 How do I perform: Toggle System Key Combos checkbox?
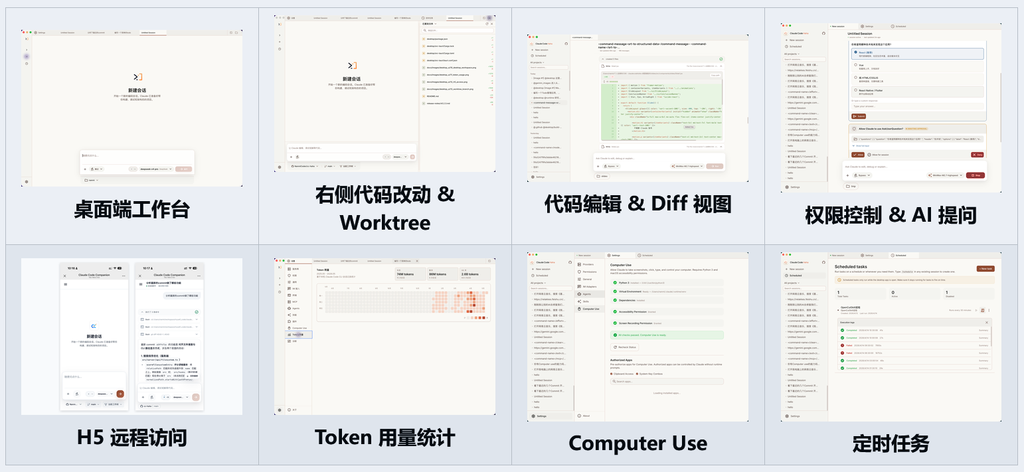pyautogui.click(x=637, y=374)
